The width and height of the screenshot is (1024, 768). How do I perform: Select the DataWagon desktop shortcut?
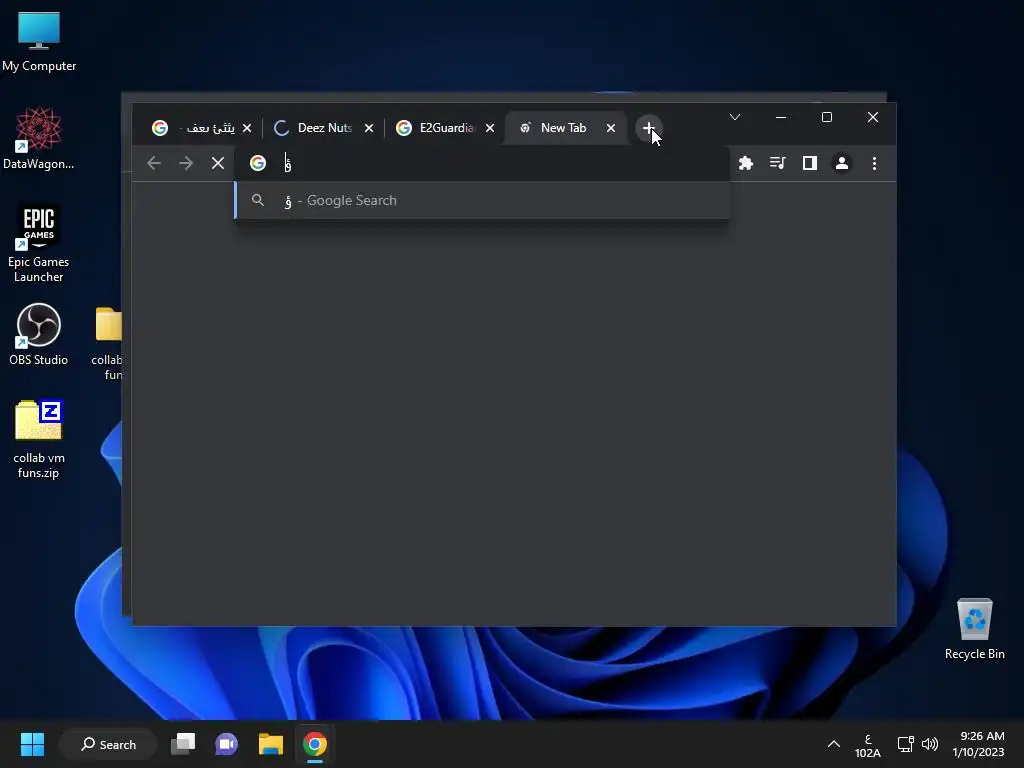pyautogui.click(x=39, y=138)
